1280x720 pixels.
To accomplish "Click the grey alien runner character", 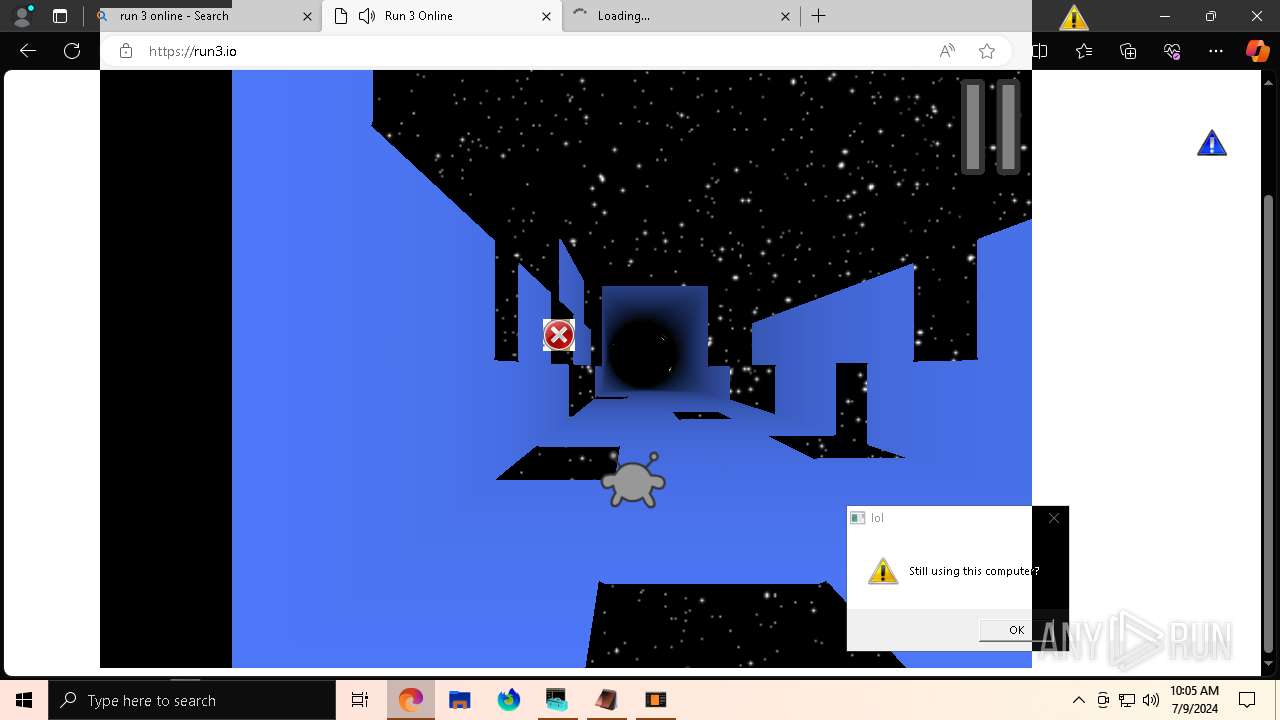I will (633, 480).
